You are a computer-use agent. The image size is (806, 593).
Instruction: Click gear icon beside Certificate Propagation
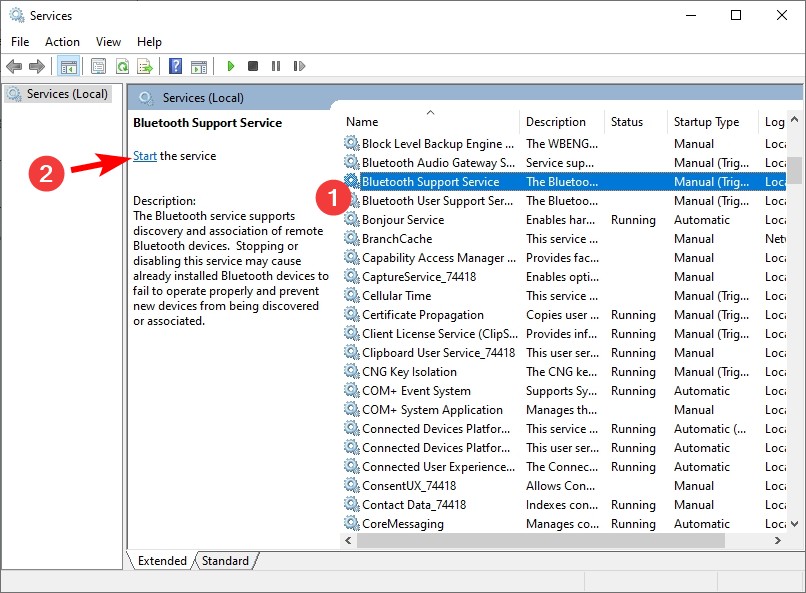coord(352,314)
